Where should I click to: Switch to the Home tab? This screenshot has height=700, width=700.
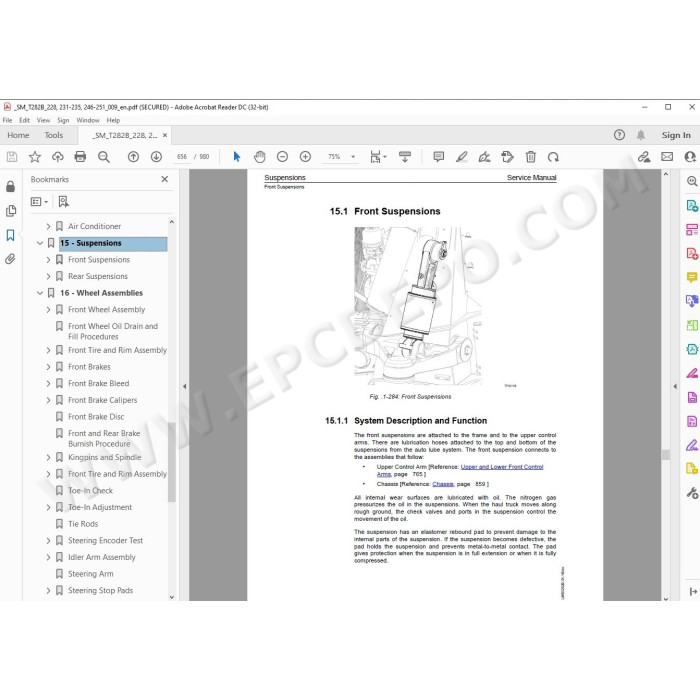tap(18, 135)
